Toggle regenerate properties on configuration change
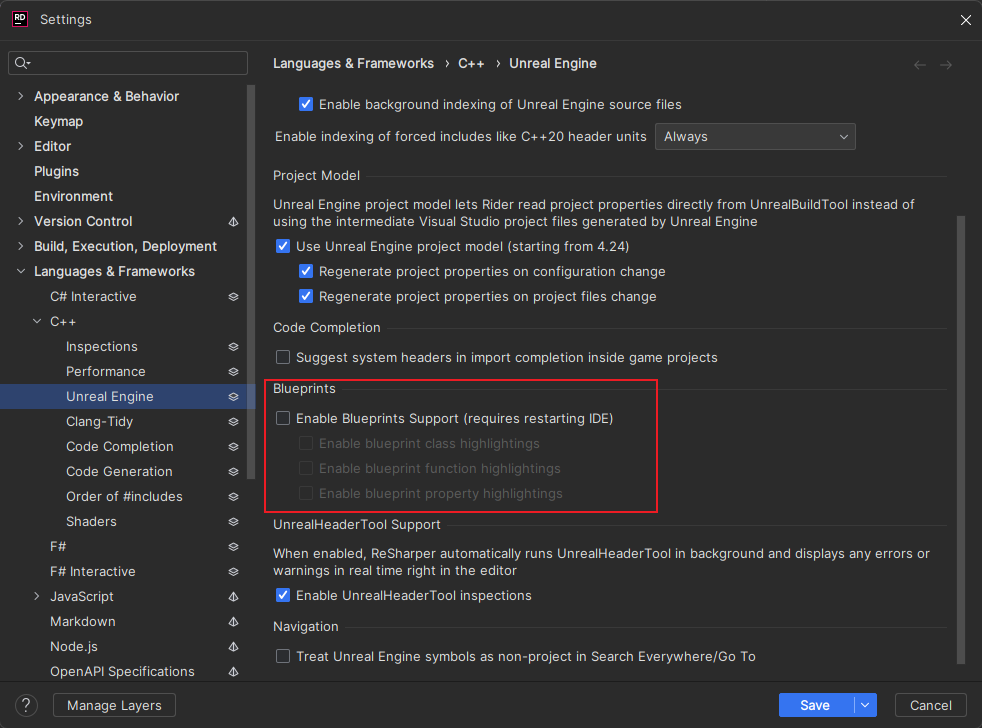982x728 pixels. (306, 271)
